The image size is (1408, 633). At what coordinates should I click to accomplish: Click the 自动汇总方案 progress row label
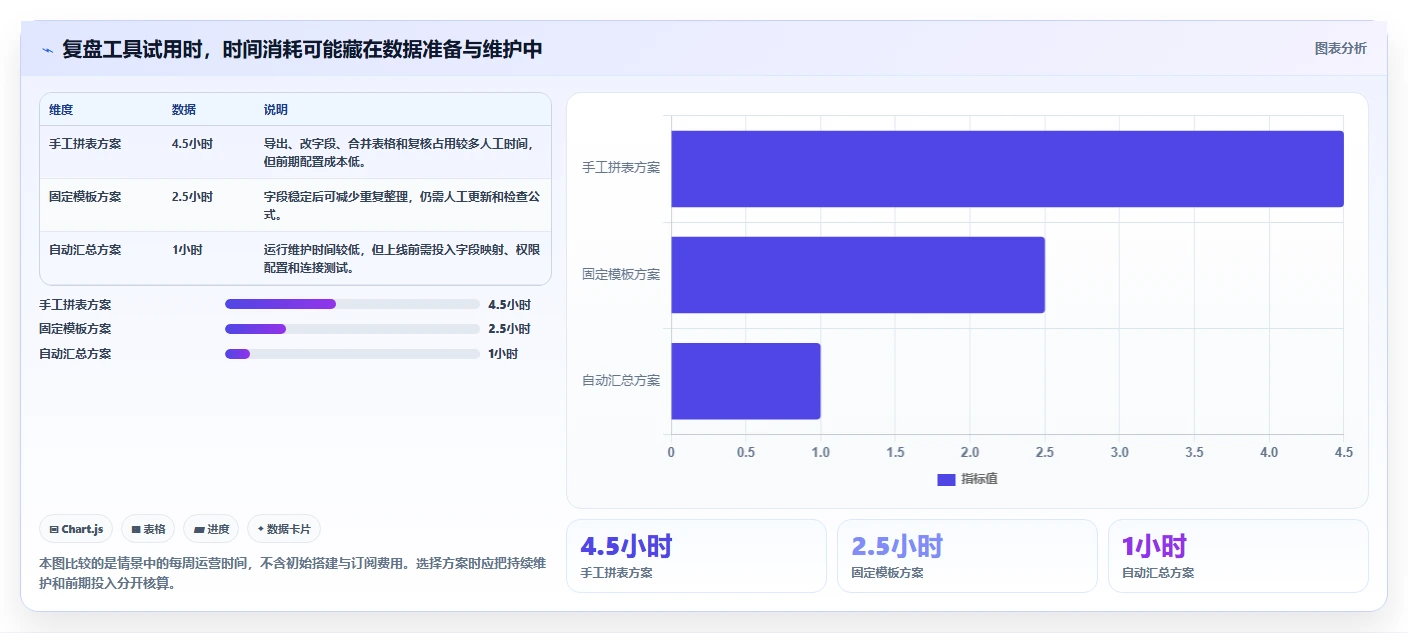coord(75,353)
